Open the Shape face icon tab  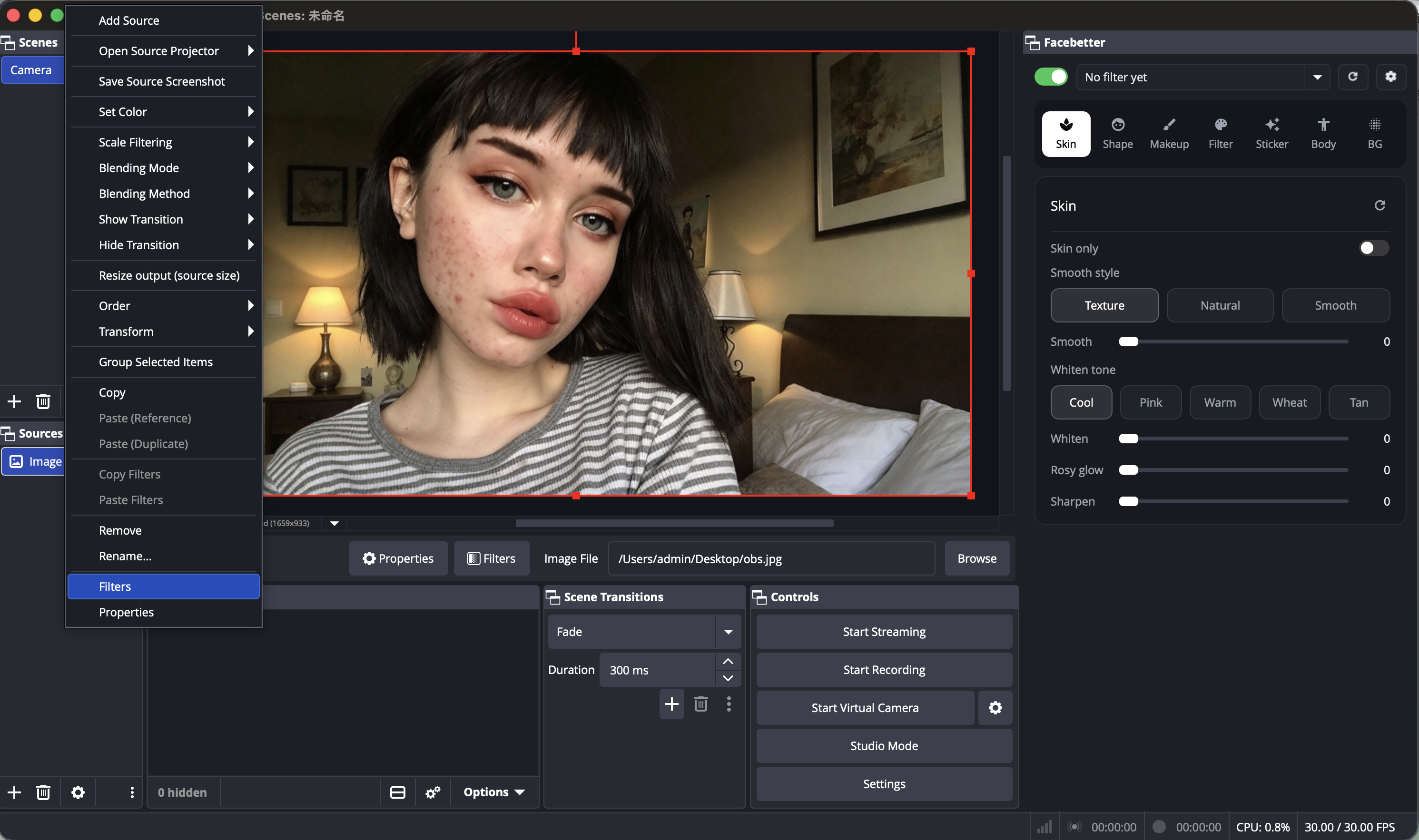1117,134
